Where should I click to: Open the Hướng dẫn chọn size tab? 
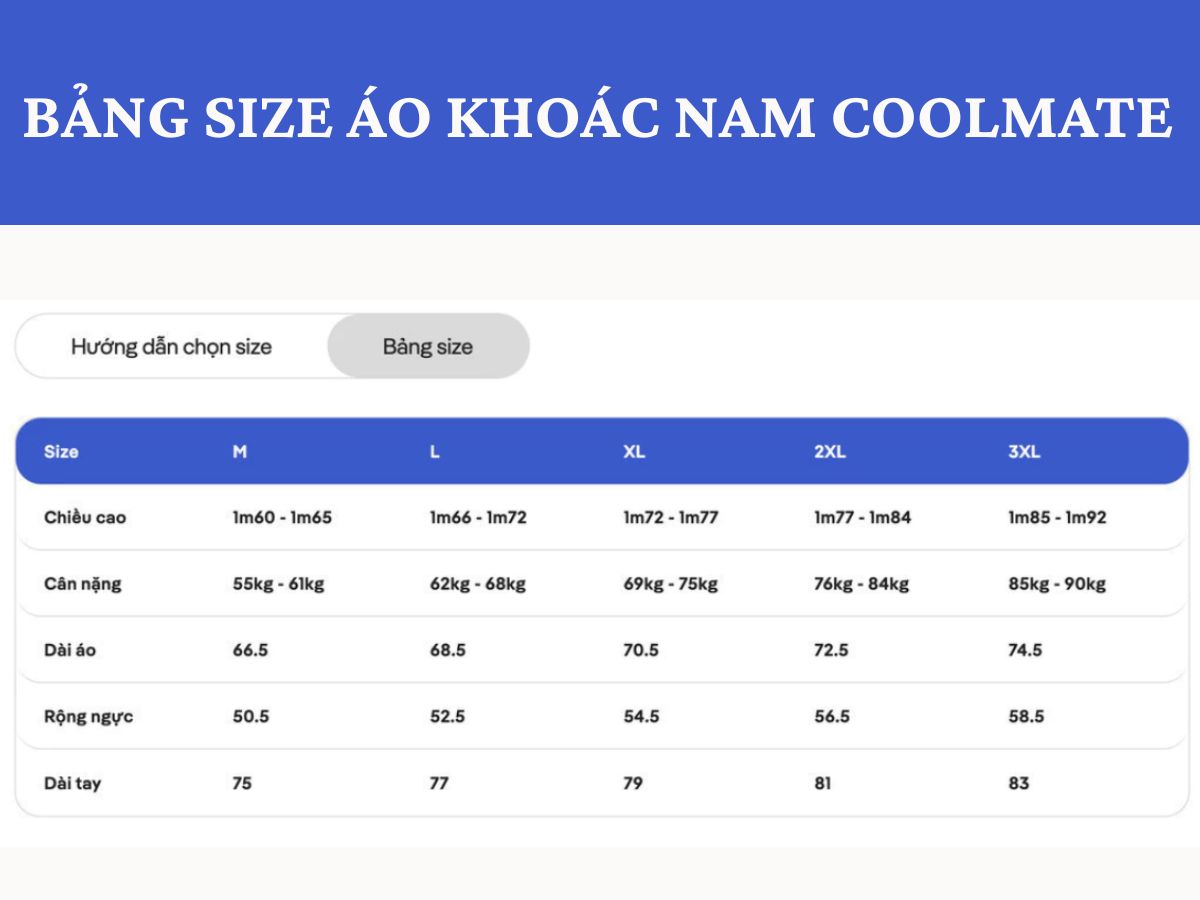click(x=170, y=346)
